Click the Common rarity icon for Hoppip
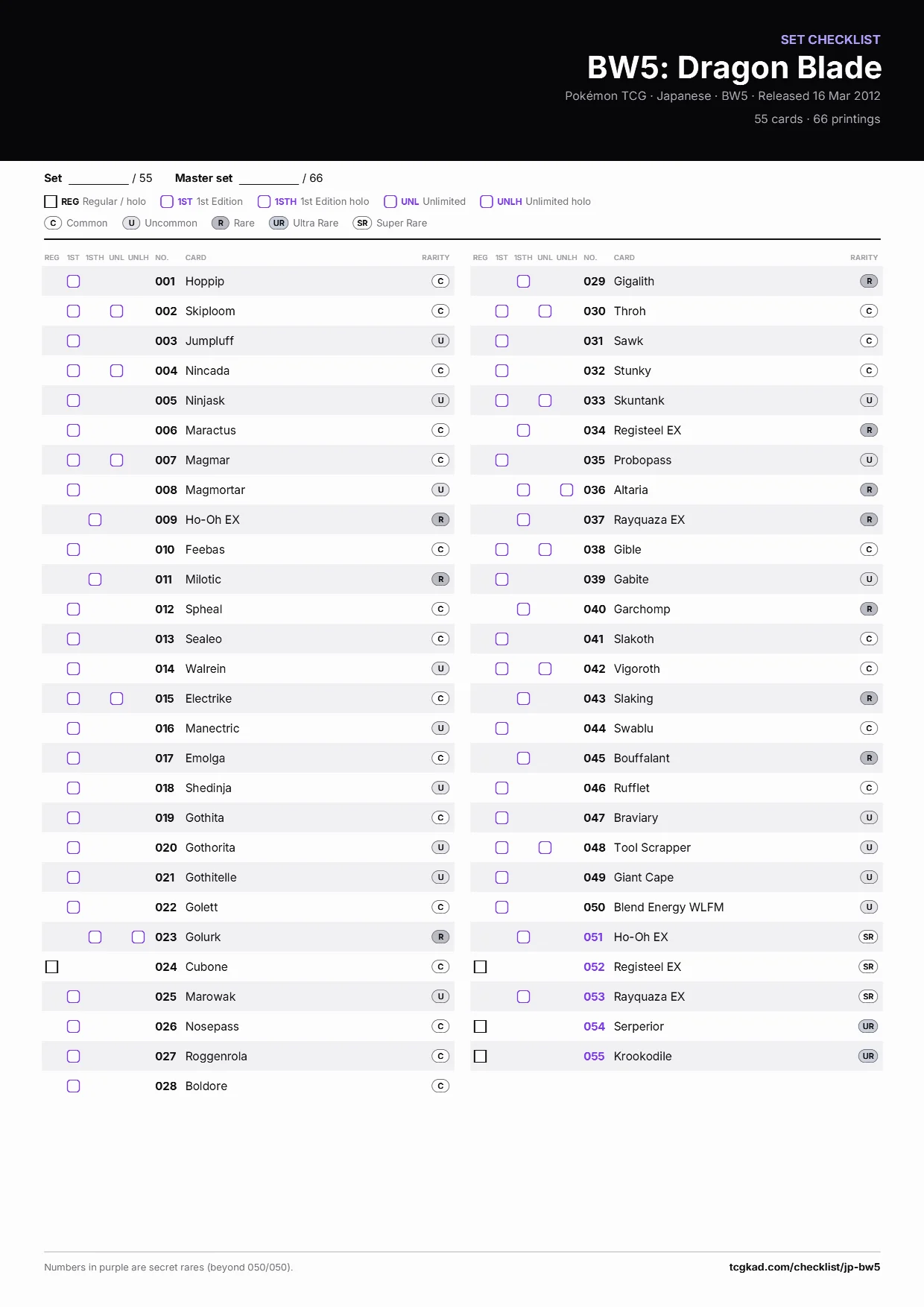The width and height of the screenshot is (924, 1307). tap(440, 281)
